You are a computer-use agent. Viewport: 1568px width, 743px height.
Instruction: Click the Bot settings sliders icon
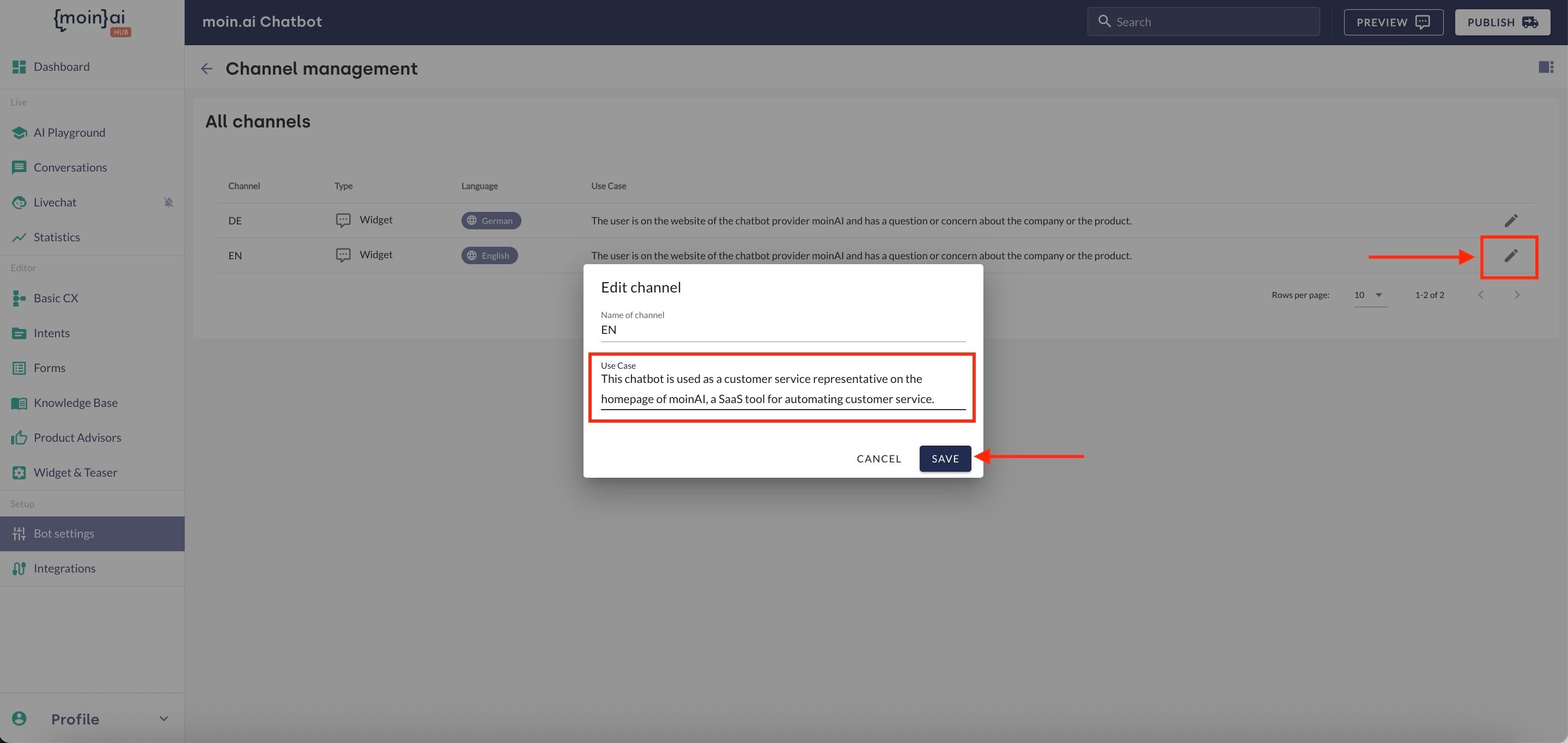point(19,534)
